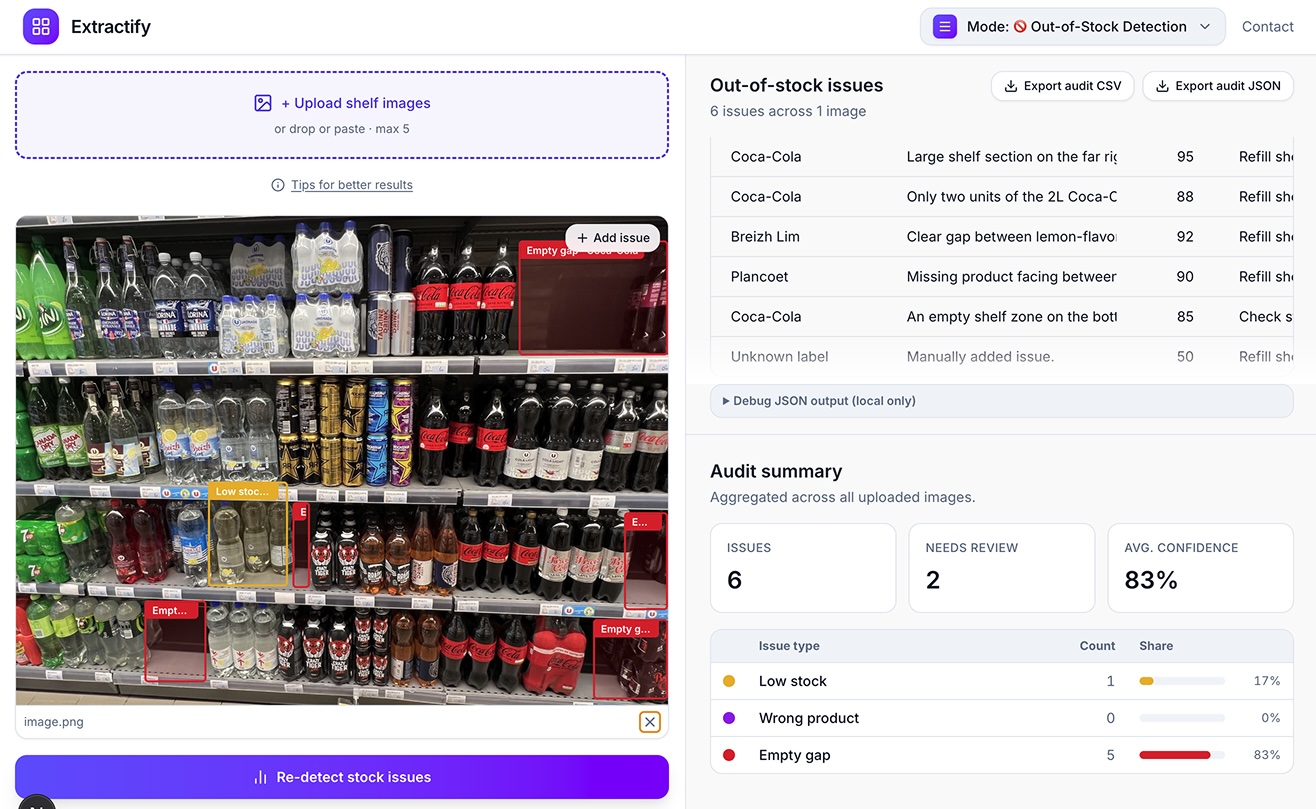
Task: Click 'Manually added issue.' description
Action: click(x=980, y=357)
